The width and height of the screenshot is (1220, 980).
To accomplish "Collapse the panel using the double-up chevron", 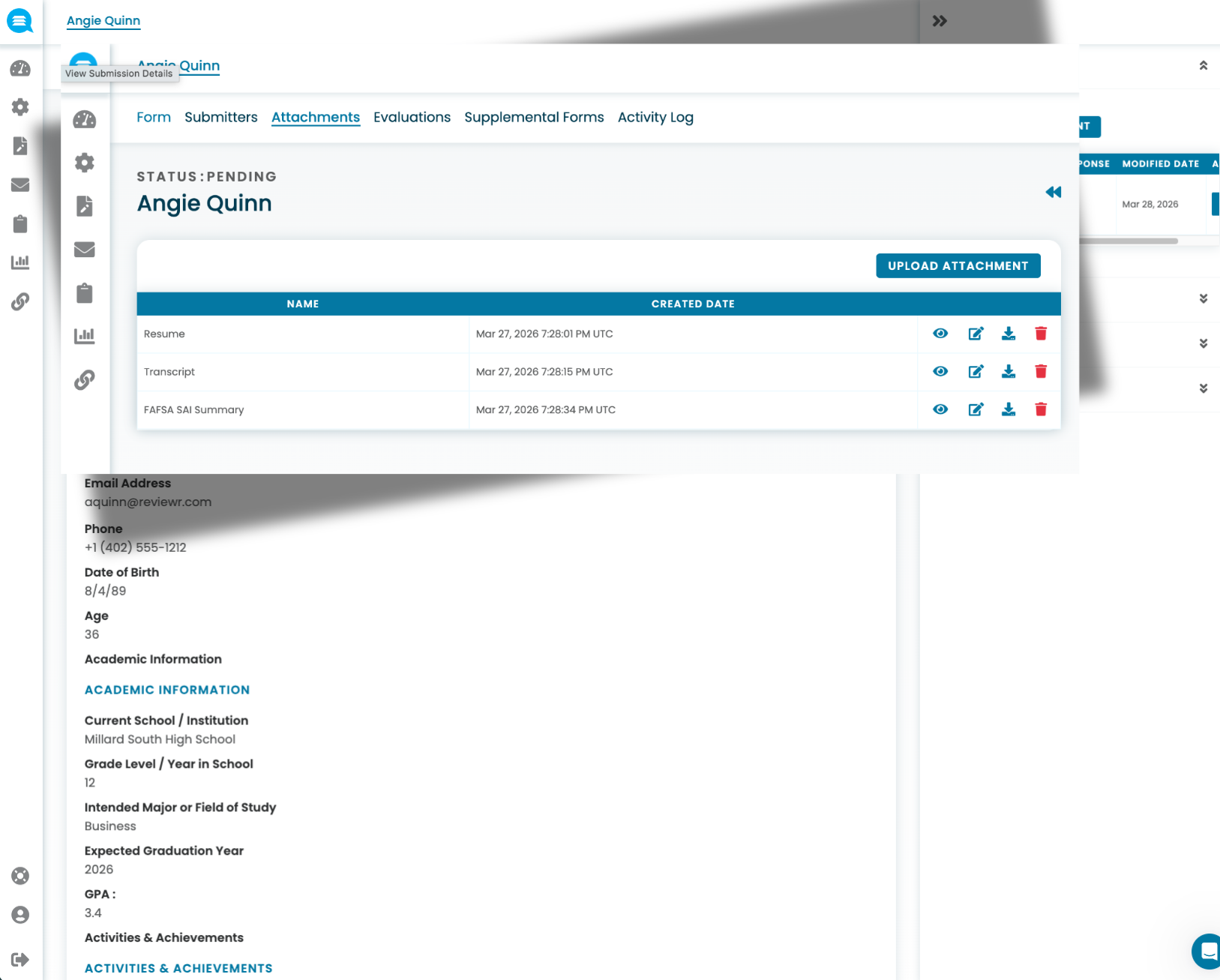I will [1204, 65].
